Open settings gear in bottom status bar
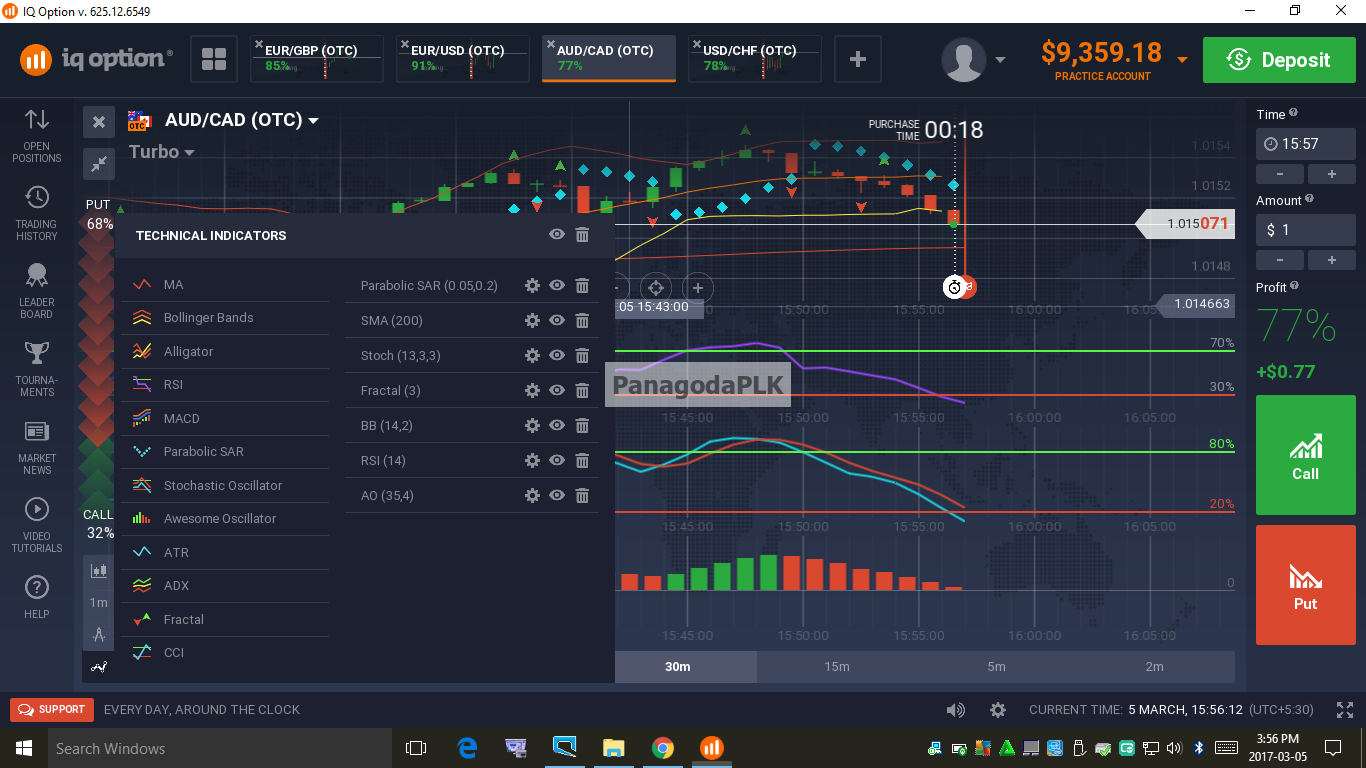Screen dimensions: 1366x768 point(997,710)
